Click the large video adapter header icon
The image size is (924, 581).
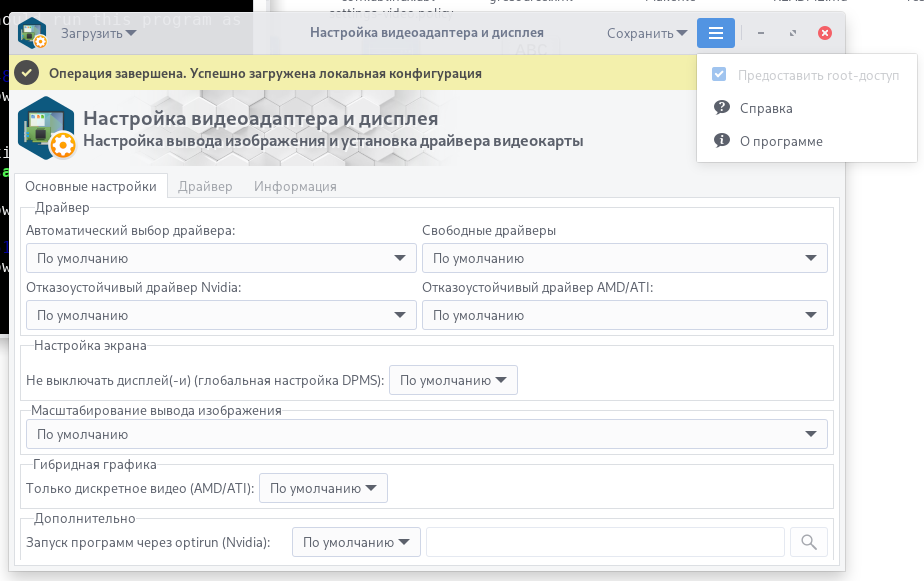pos(47,128)
